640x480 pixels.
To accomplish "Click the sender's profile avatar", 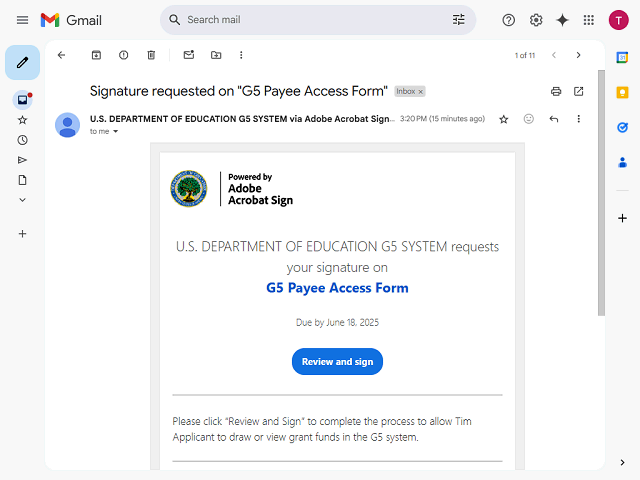I will pyautogui.click(x=67, y=125).
